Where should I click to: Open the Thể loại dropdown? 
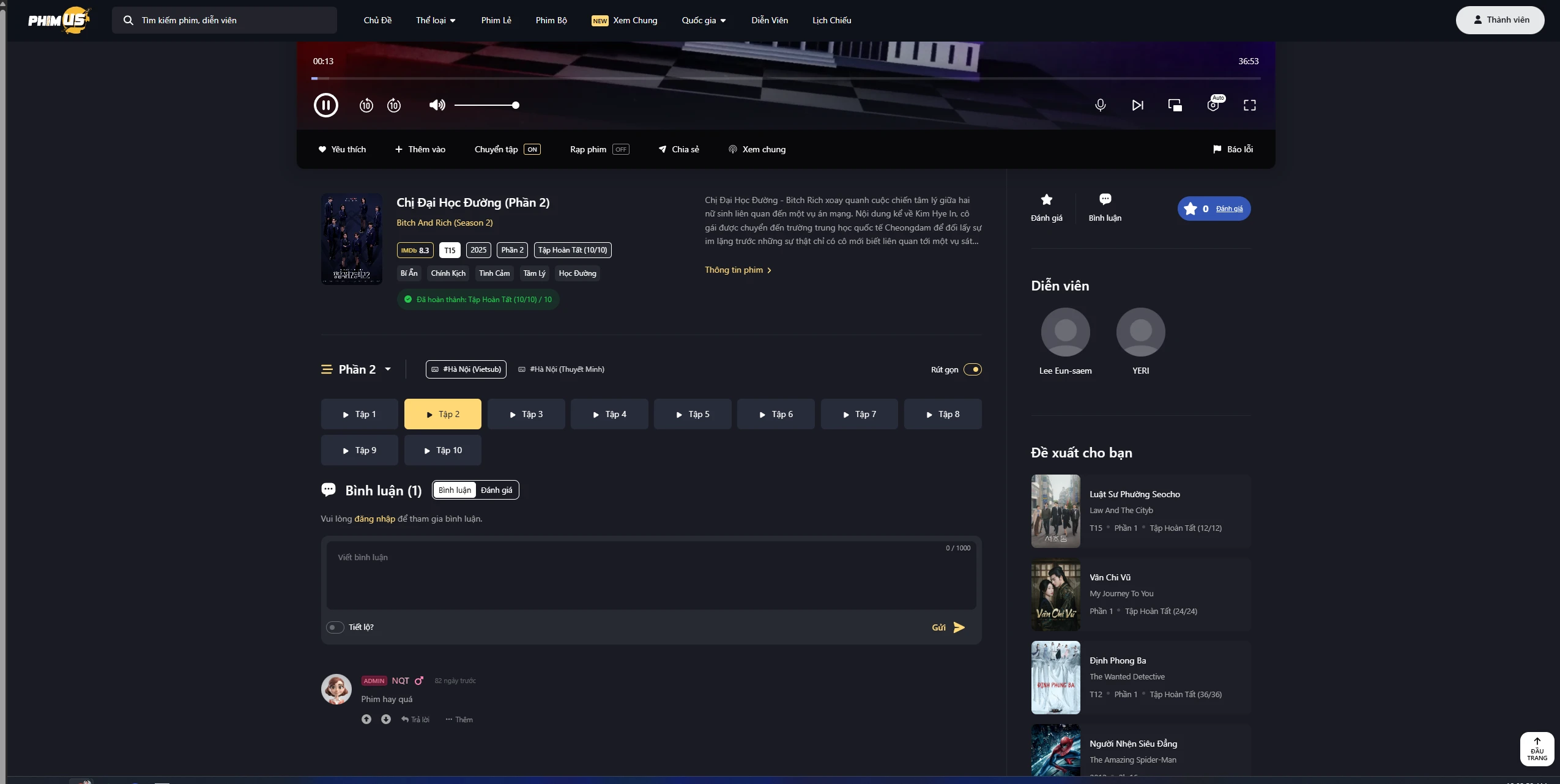(435, 20)
